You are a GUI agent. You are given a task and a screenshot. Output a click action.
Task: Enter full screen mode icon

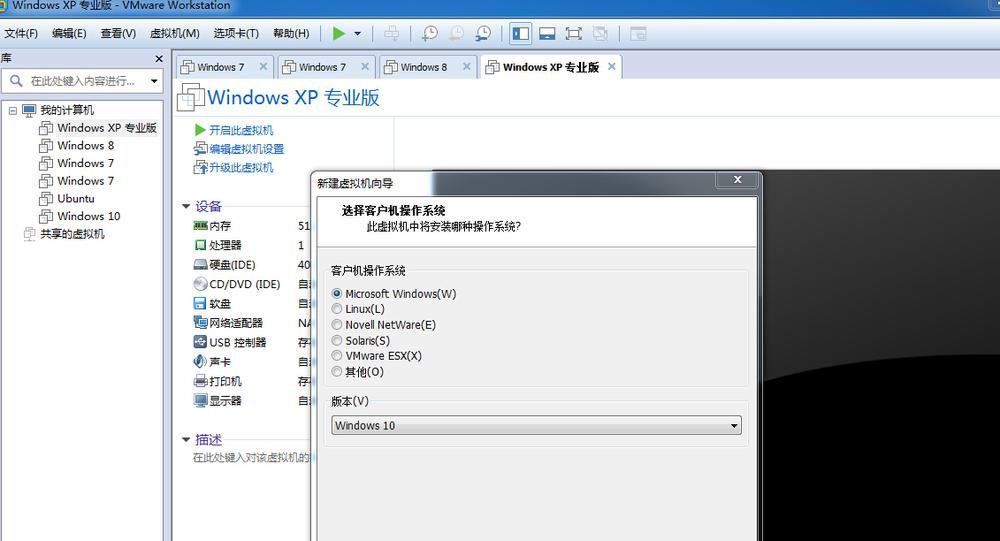click(x=573, y=33)
